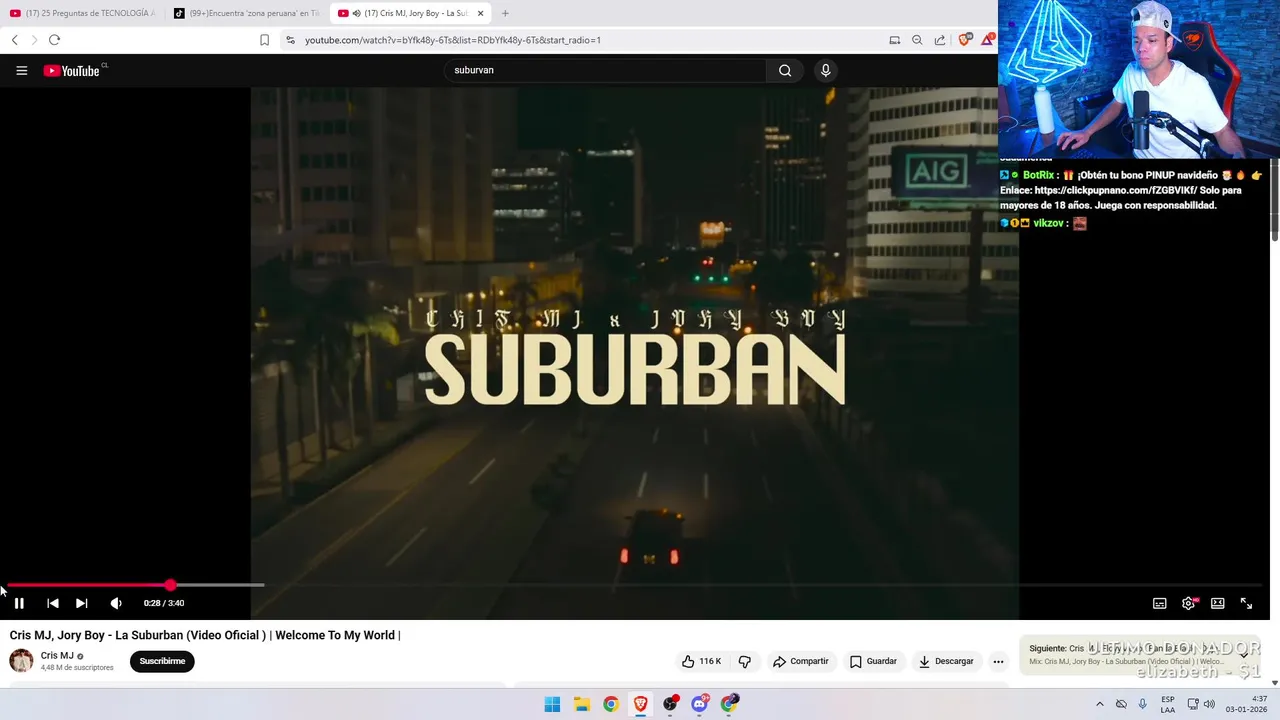
Task: Open the ESP LAA language switcher
Action: click(1168, 704)
